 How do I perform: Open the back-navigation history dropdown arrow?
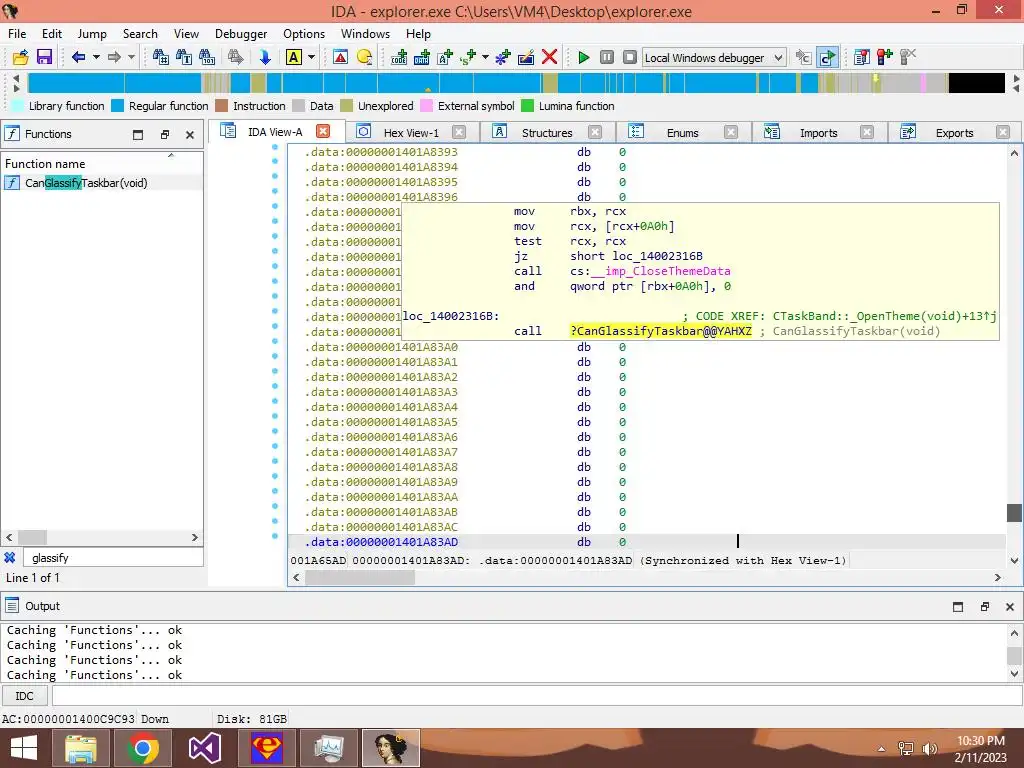pos(96,57)
